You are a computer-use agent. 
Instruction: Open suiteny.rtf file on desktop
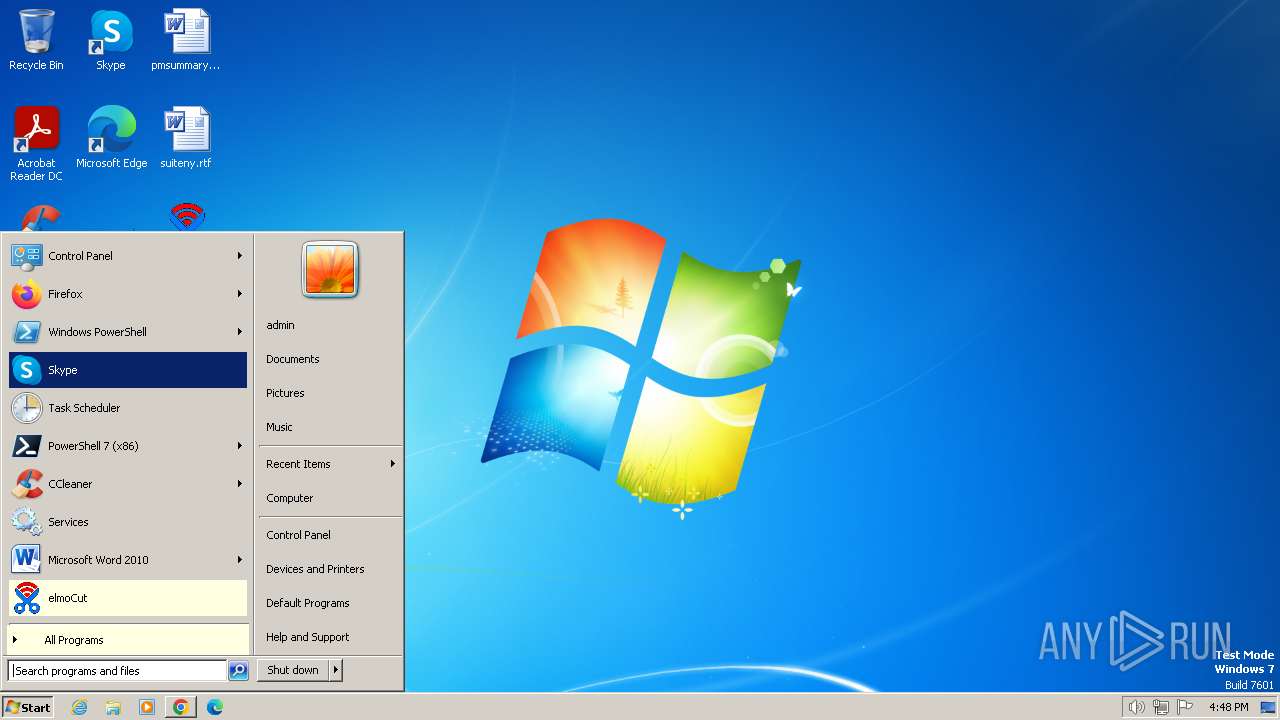coord(186,137)
